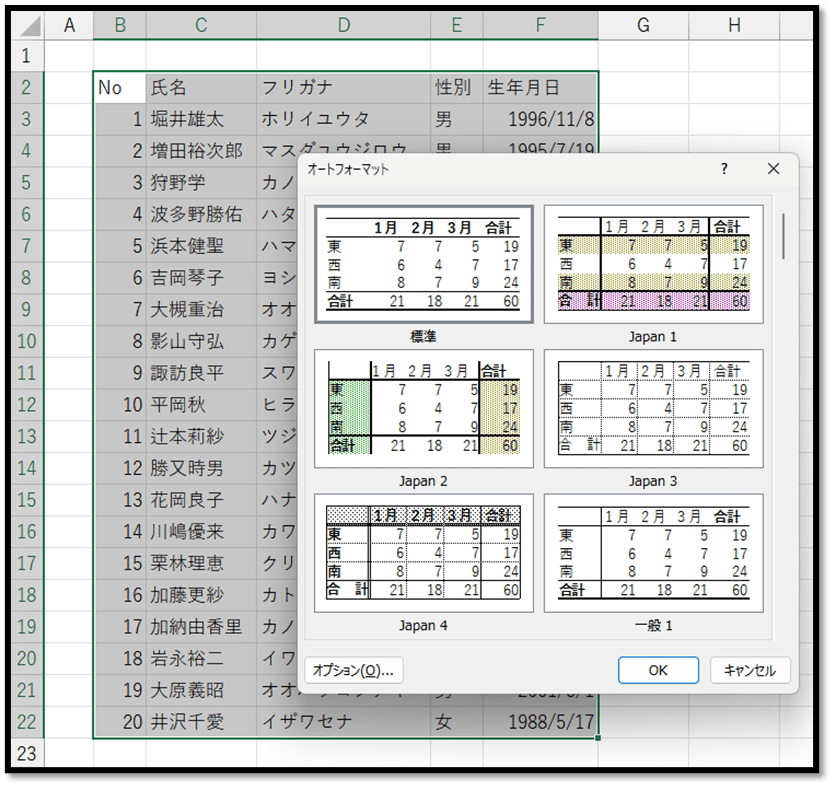Select column F header
This screenshot has width=832, height=786.
(x=540, y=25)
